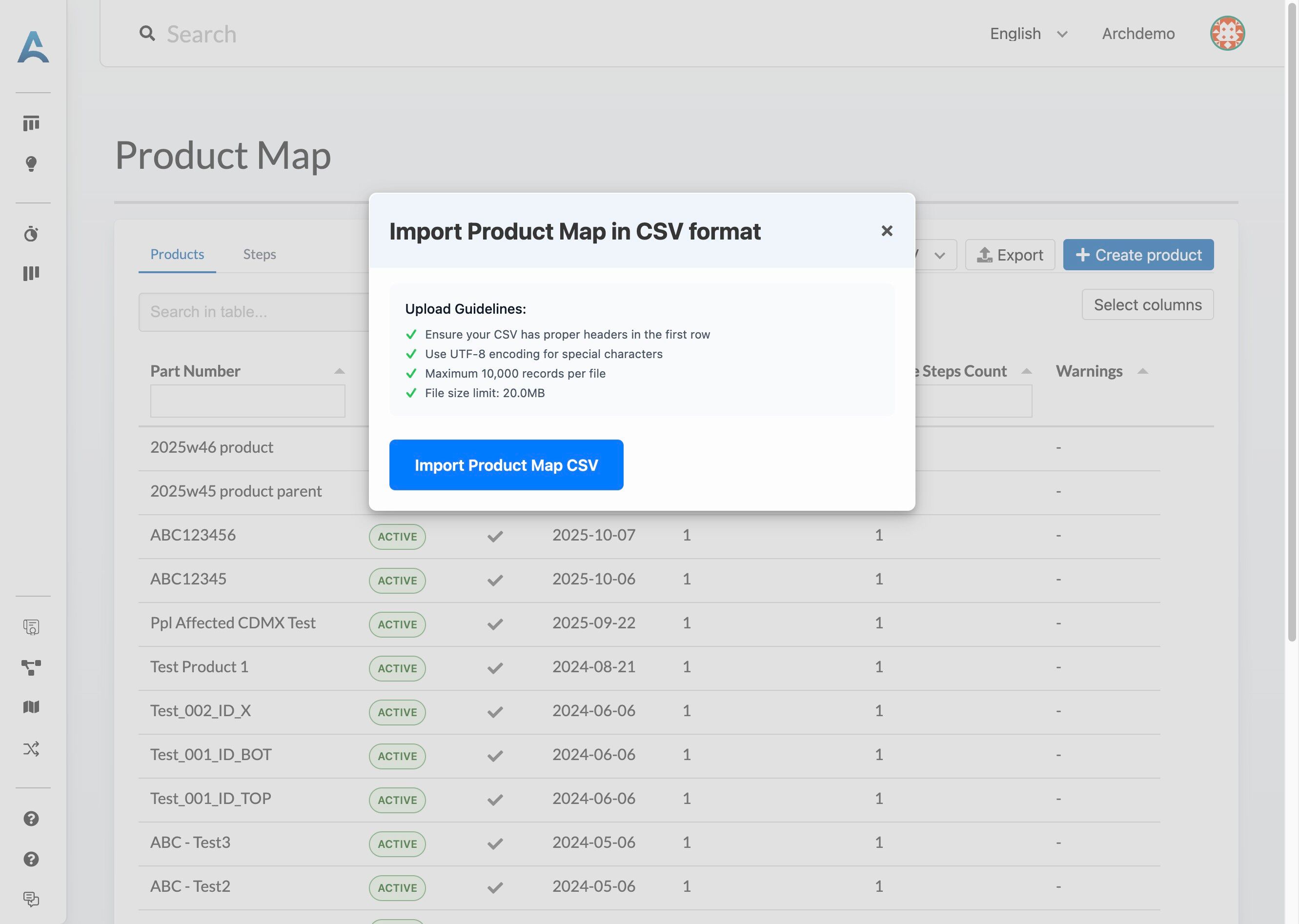This screenshot has height=924, width=1299.
Task: Select the map icon in sidebar
Action: tap(31, 707)
